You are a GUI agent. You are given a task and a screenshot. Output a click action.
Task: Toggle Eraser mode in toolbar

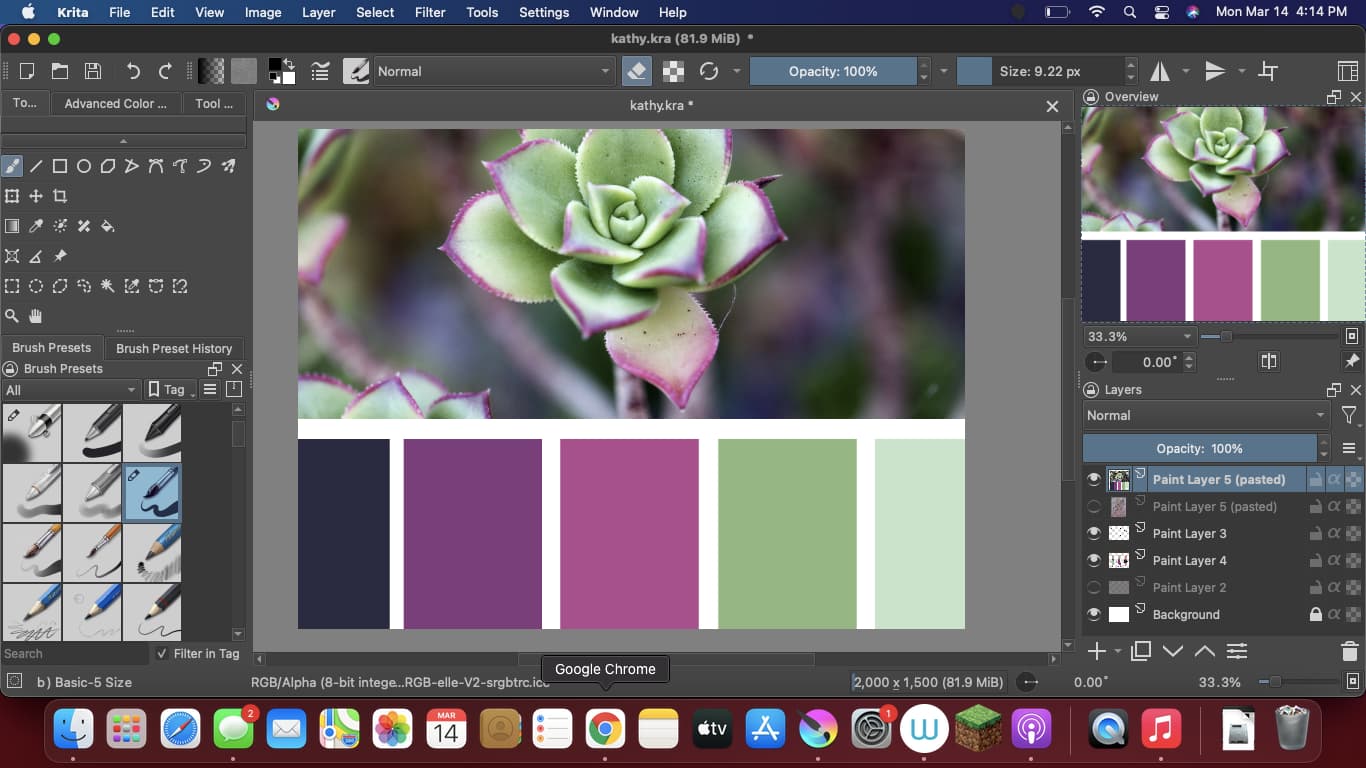coord(636,71)
